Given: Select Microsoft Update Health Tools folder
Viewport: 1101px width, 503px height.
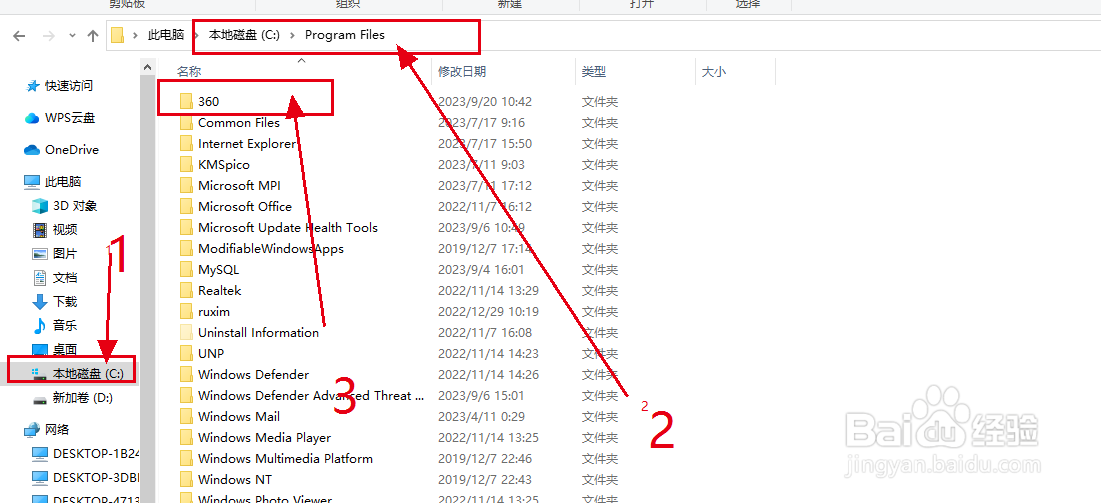Looking at the screenshot, I should tap(288, 228).
